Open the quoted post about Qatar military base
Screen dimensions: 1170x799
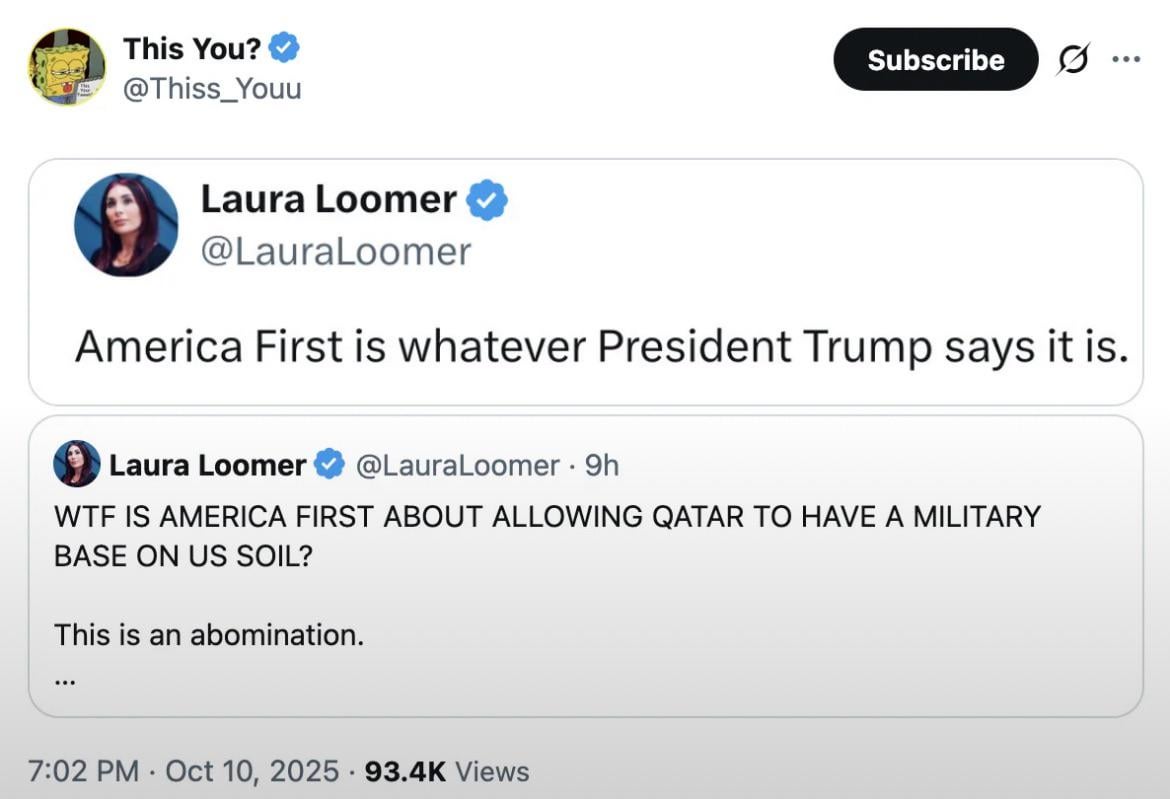tap(547, 534)
